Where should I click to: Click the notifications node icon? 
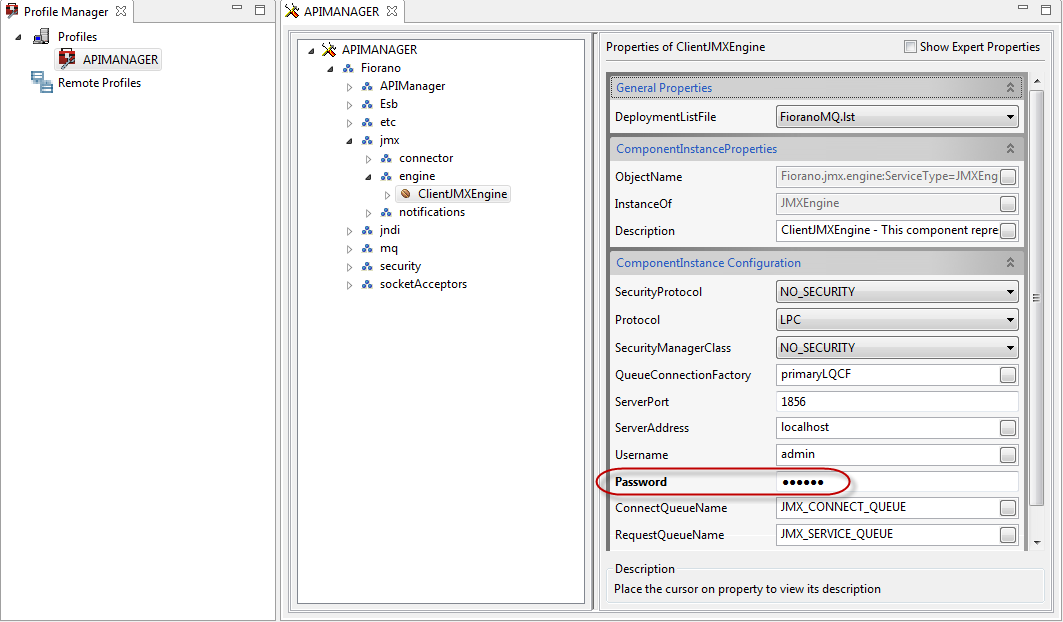386,212
